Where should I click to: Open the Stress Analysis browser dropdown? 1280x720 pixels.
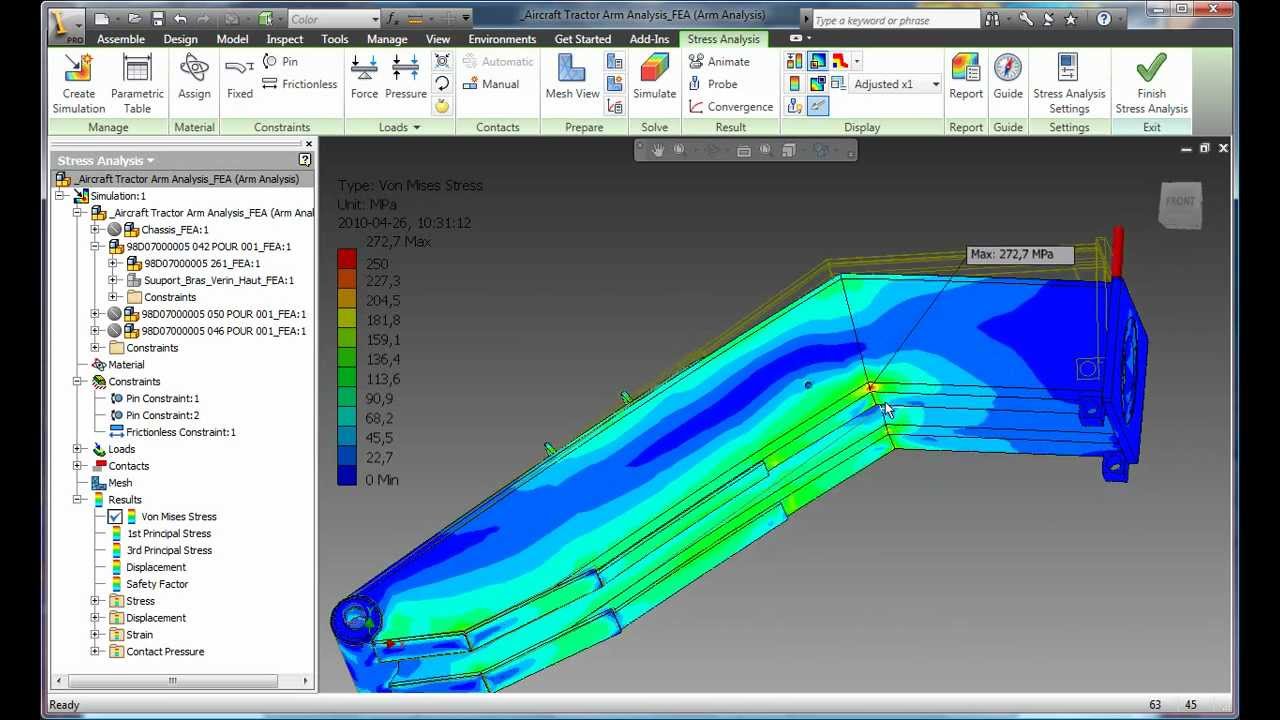tap(106, 160)
